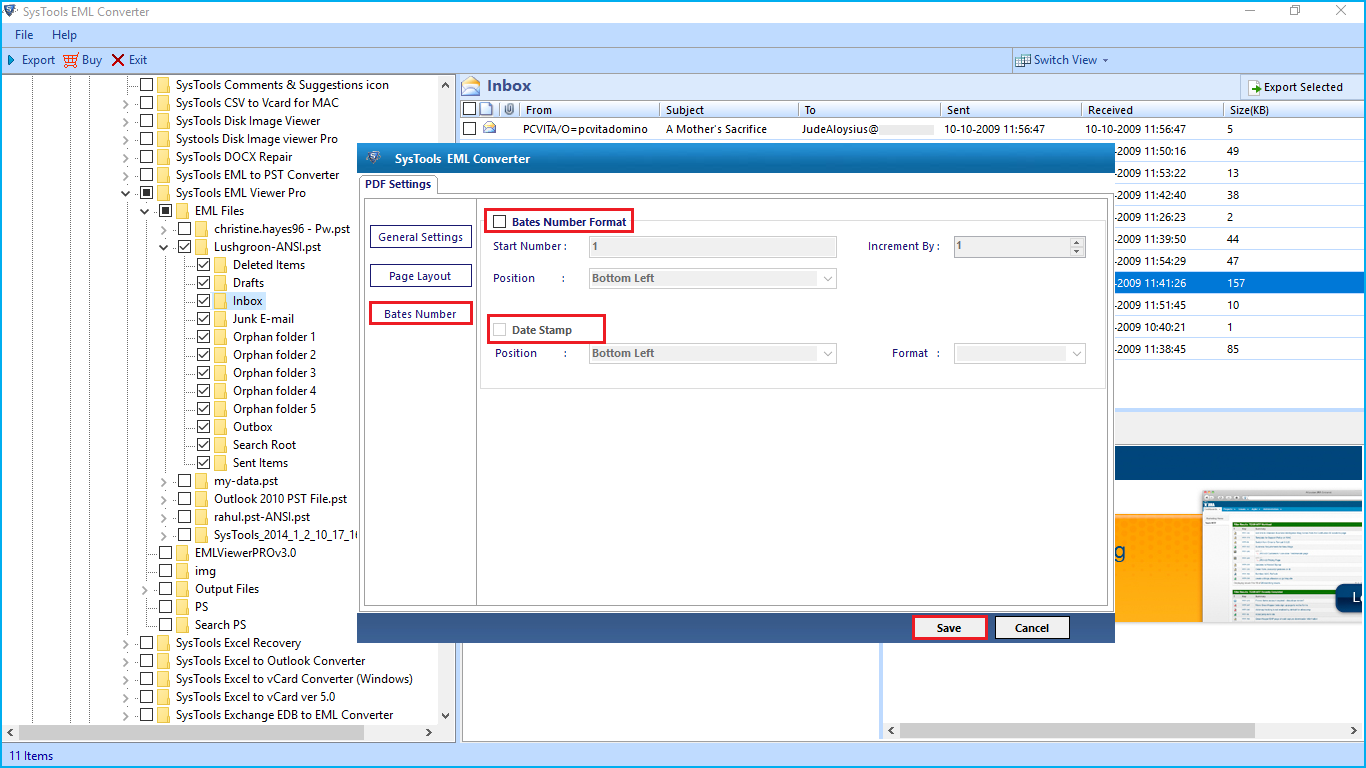Click the Export Selected button
The width and height of the screenshot is (1366, 768).
point(1295,87)
